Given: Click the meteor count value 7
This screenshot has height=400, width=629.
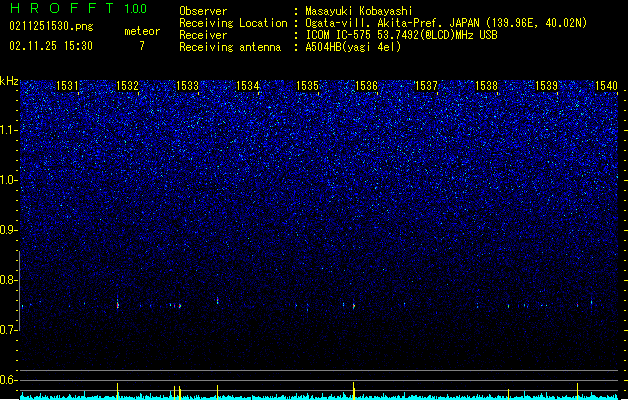Looking at the screenshot, I should 142,46.
